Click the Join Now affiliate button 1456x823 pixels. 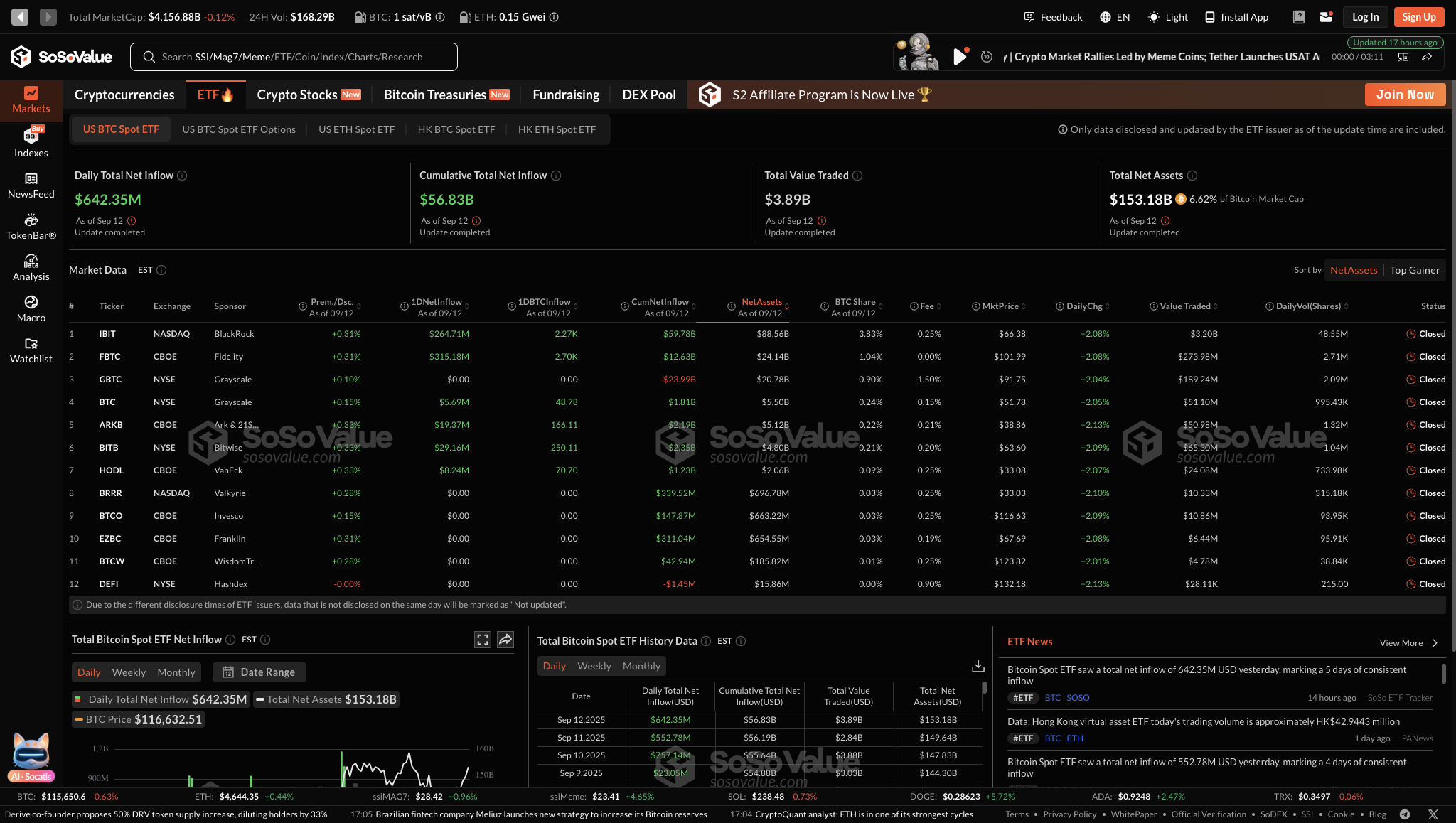pos(1405,95)
